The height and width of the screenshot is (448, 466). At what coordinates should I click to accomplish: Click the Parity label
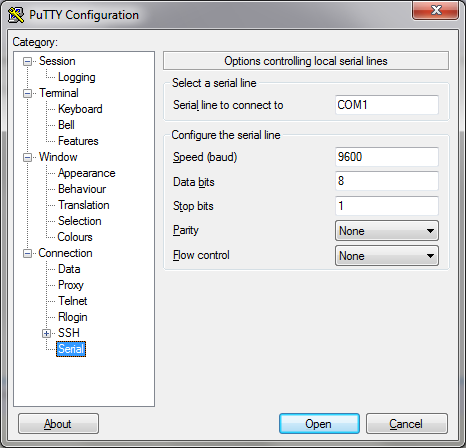click(186, 230)
